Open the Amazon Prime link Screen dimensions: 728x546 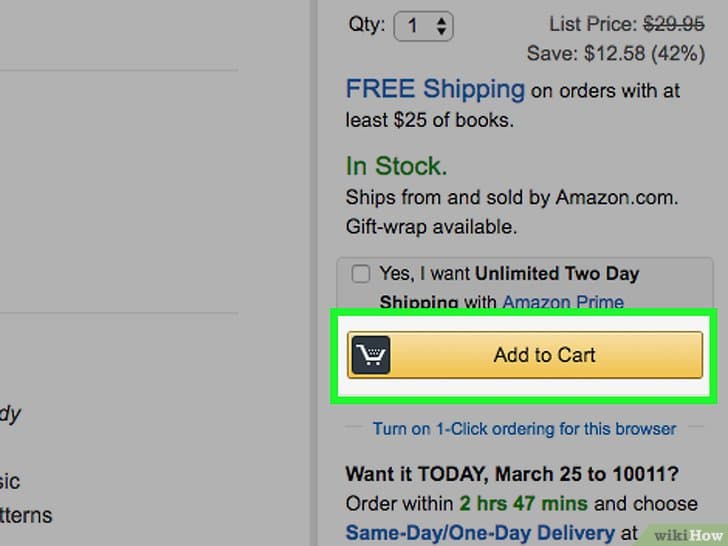(563, 302)
